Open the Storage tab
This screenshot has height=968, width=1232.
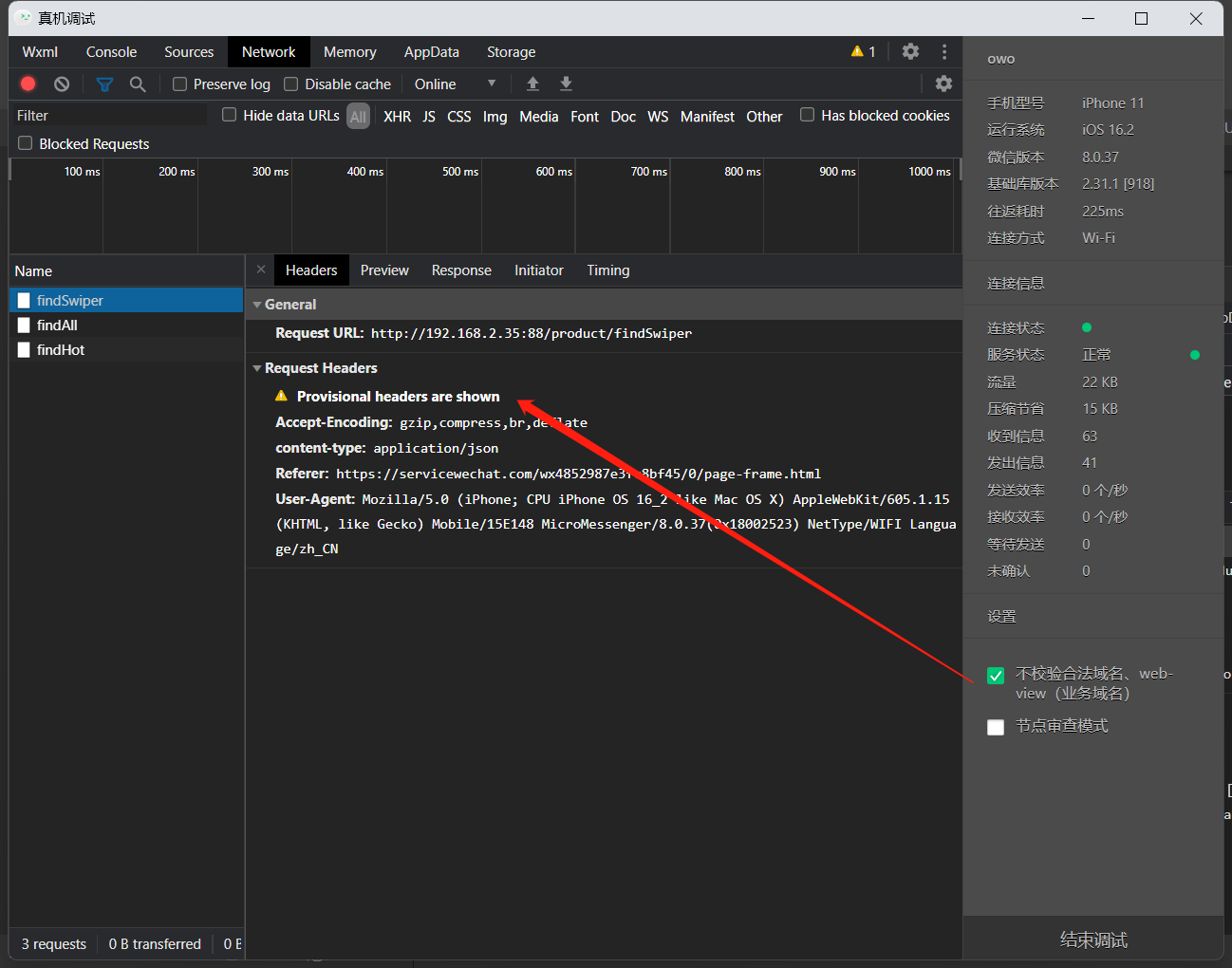click(511, 52)
